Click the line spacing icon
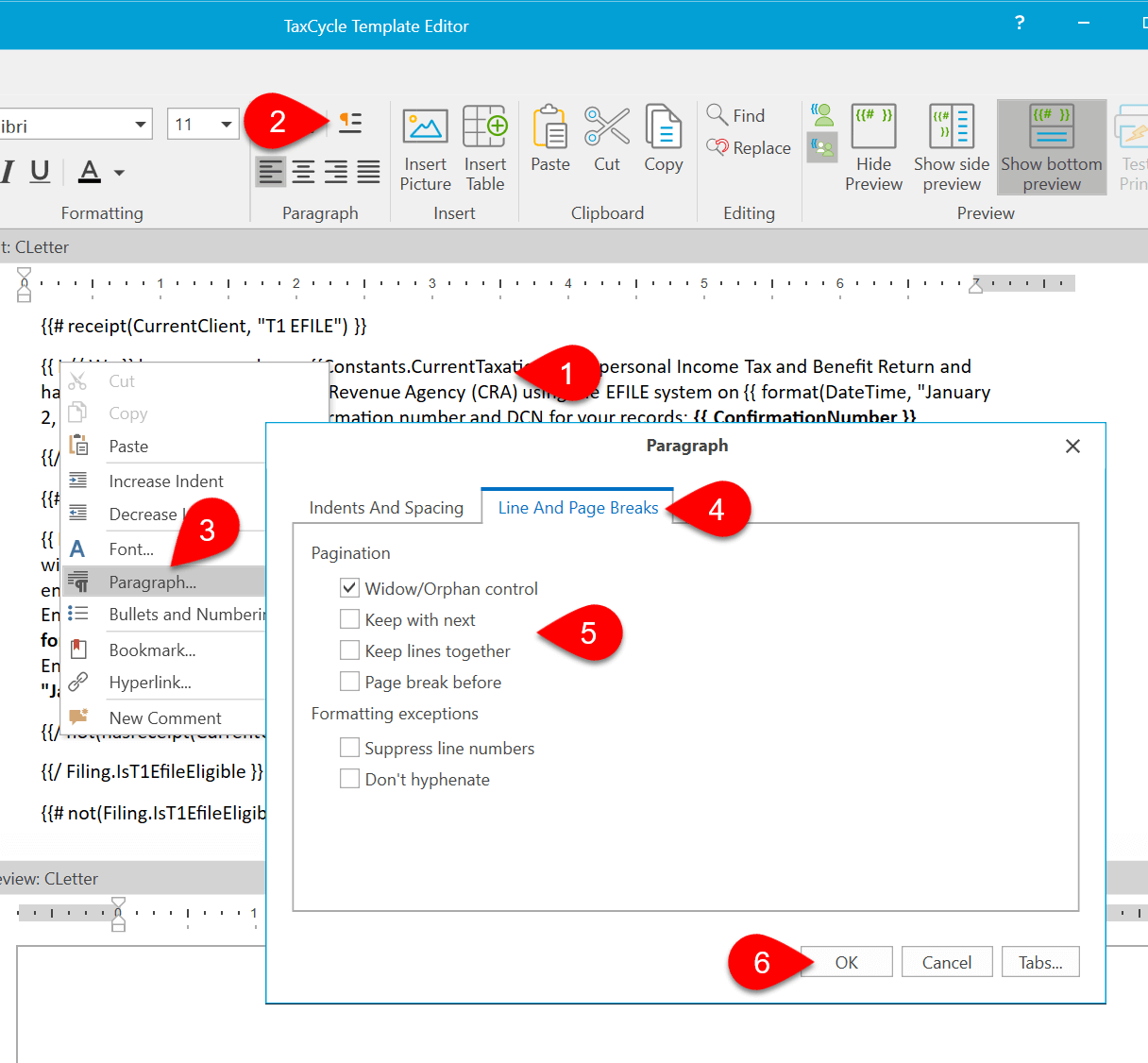1148x1063 pixels. click(x=350, y=123)
